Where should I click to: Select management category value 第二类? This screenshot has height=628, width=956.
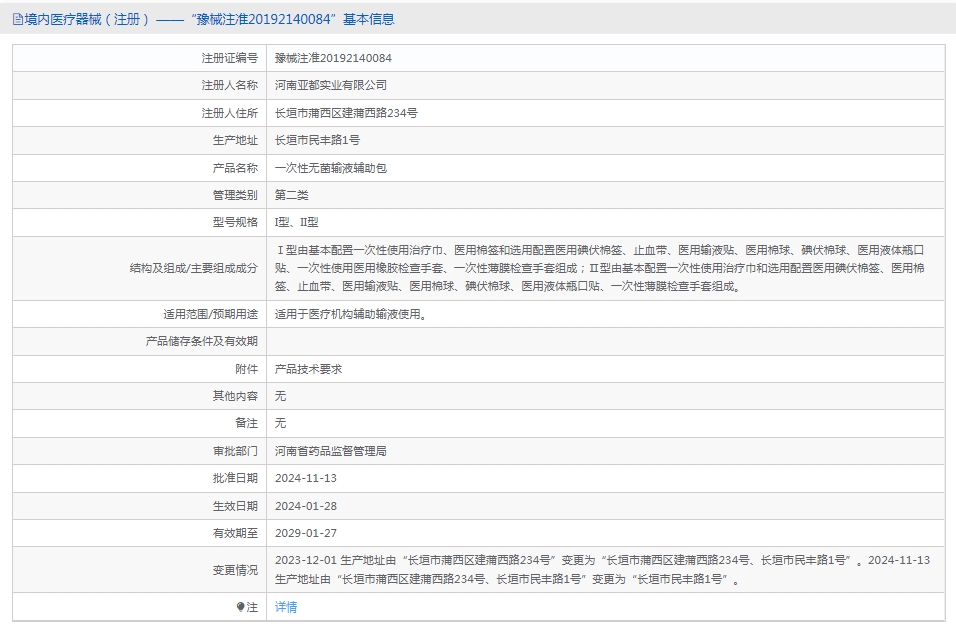291,195
